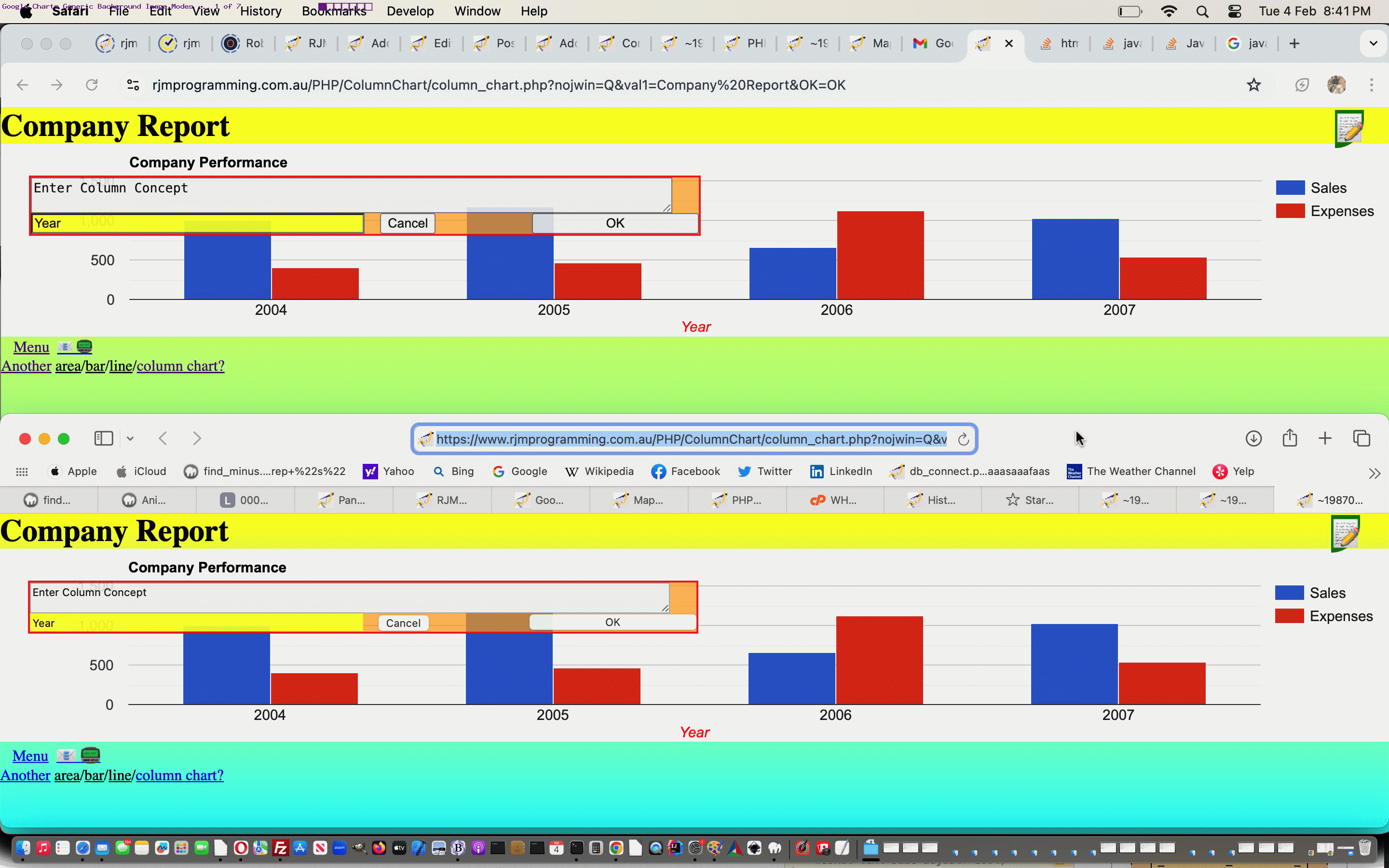Open the Wikipedia favorite in Safari

(599, 472)
